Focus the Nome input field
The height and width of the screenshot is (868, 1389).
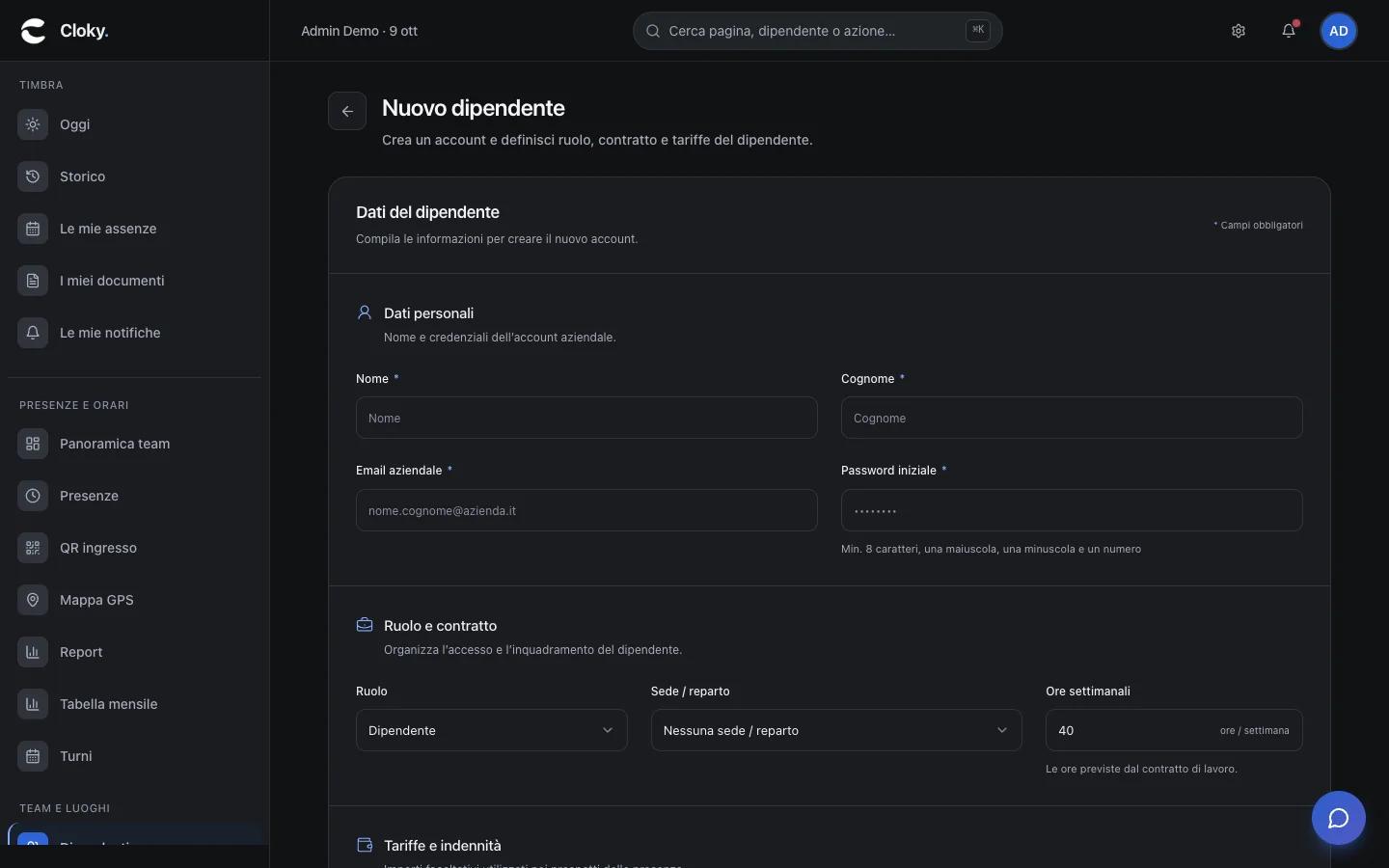coord(586,418)
